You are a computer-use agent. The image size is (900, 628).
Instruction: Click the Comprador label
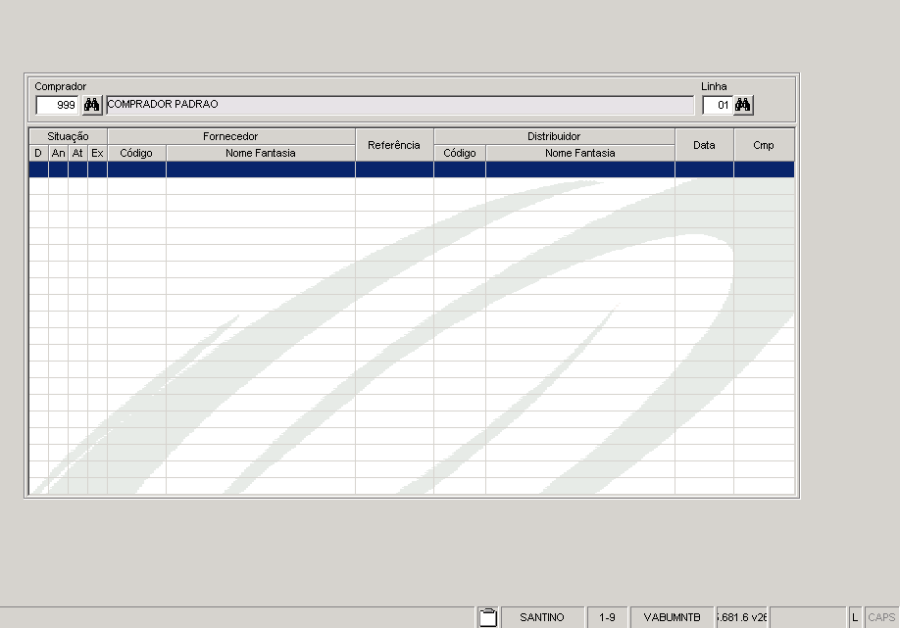pos(60,86)
